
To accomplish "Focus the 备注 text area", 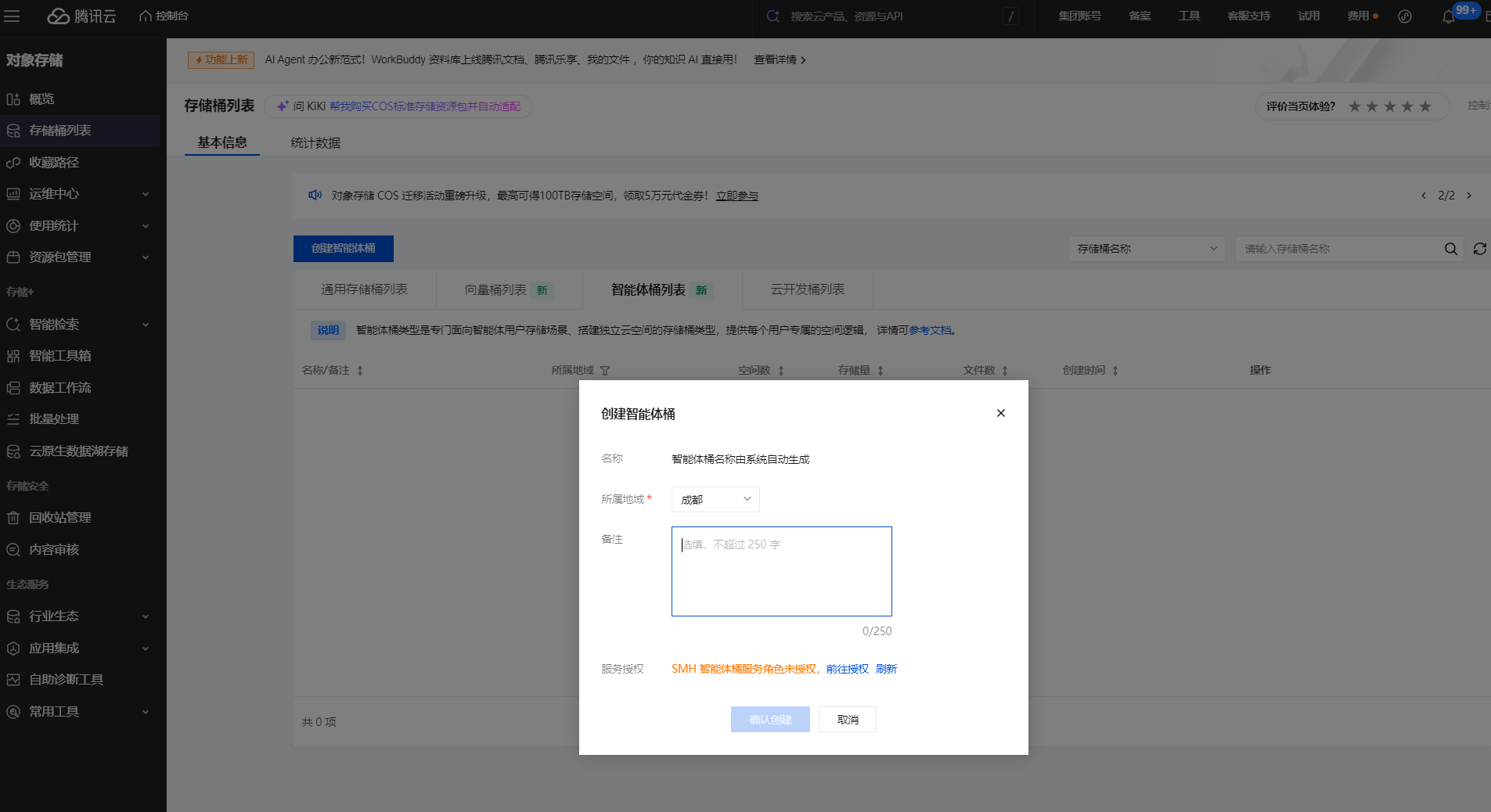I will point(782,571).
